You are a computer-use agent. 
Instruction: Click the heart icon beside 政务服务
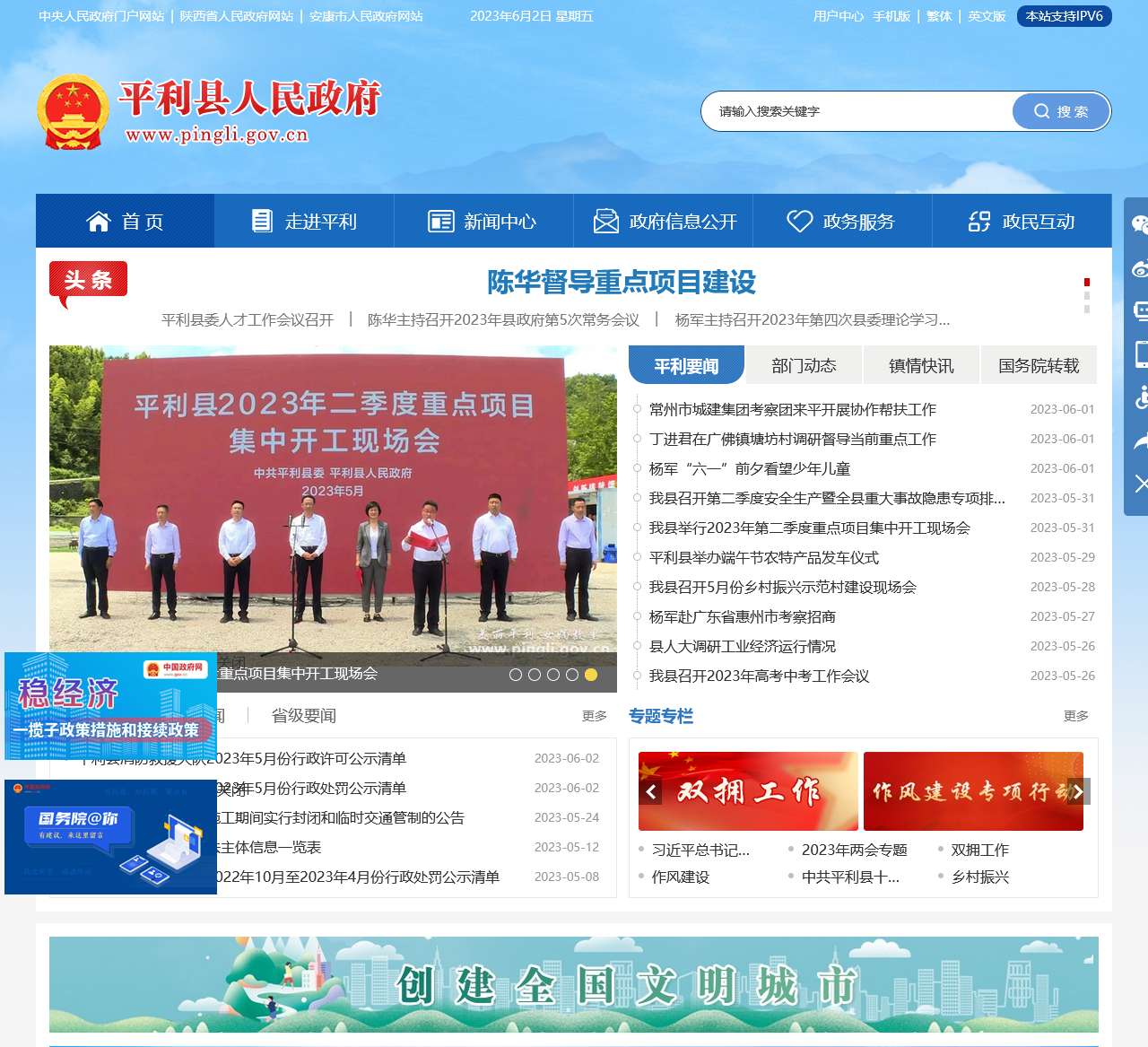(798, 221)
